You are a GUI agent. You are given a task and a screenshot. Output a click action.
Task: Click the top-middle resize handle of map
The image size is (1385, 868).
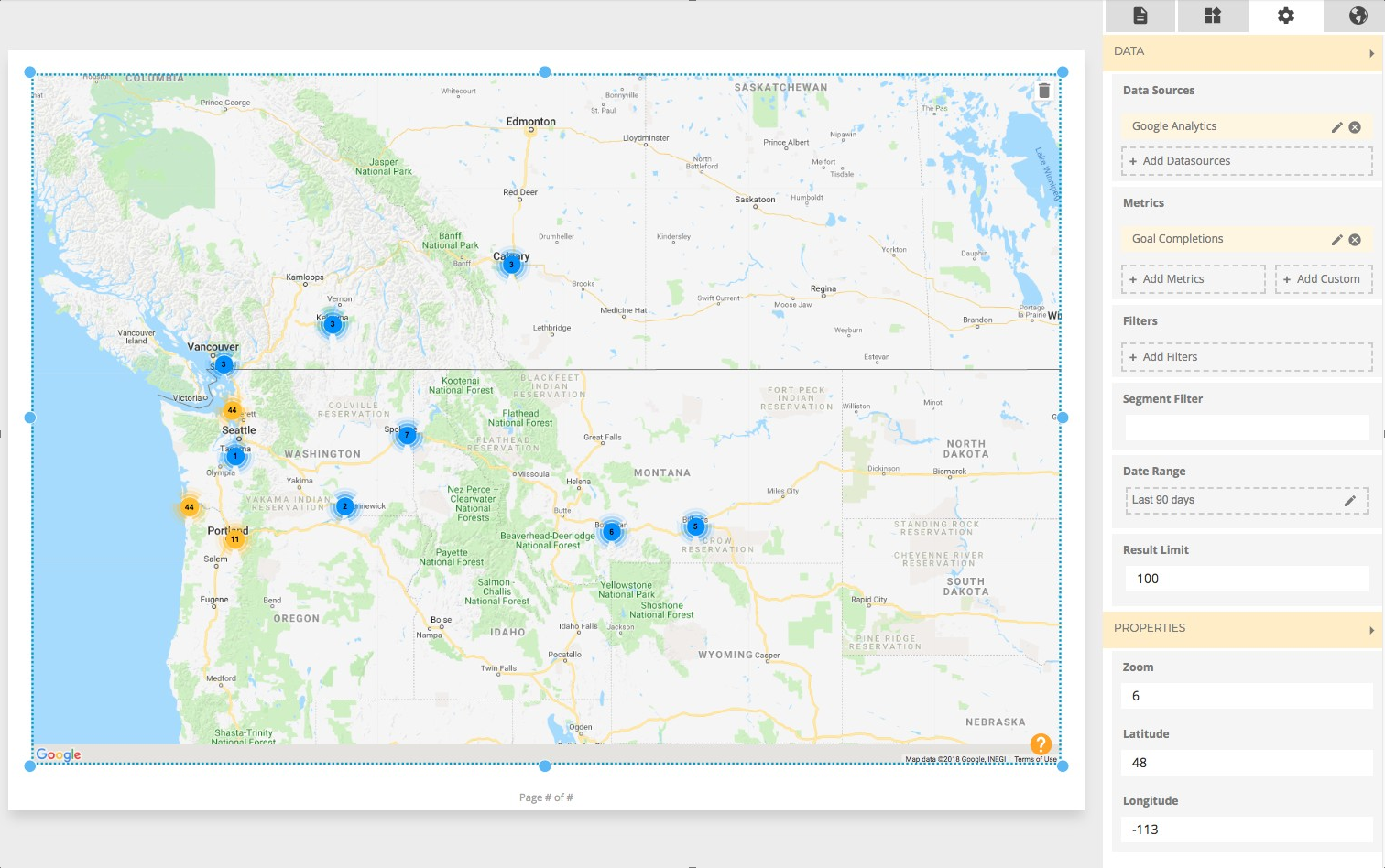pyautogui.click(x=545, y=72)
